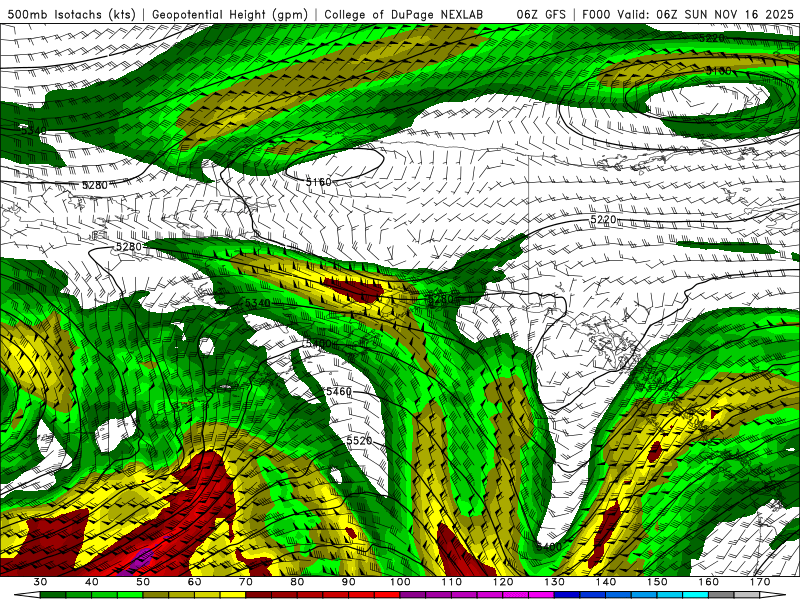
Task: Select the purple swatch just after 100
Action: [x=413, y=595]
